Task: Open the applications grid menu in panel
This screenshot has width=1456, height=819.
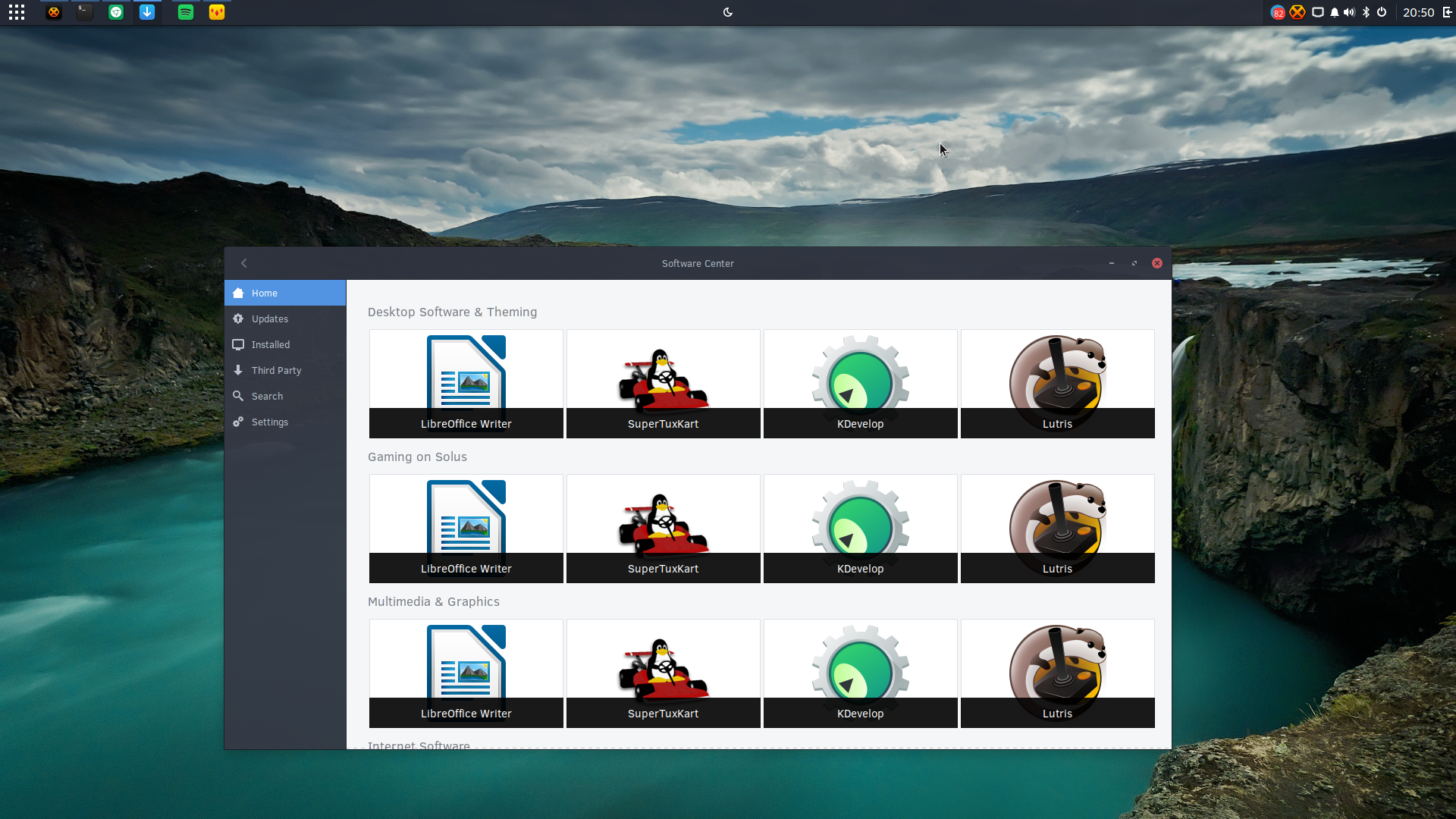Action: (17, 12)
